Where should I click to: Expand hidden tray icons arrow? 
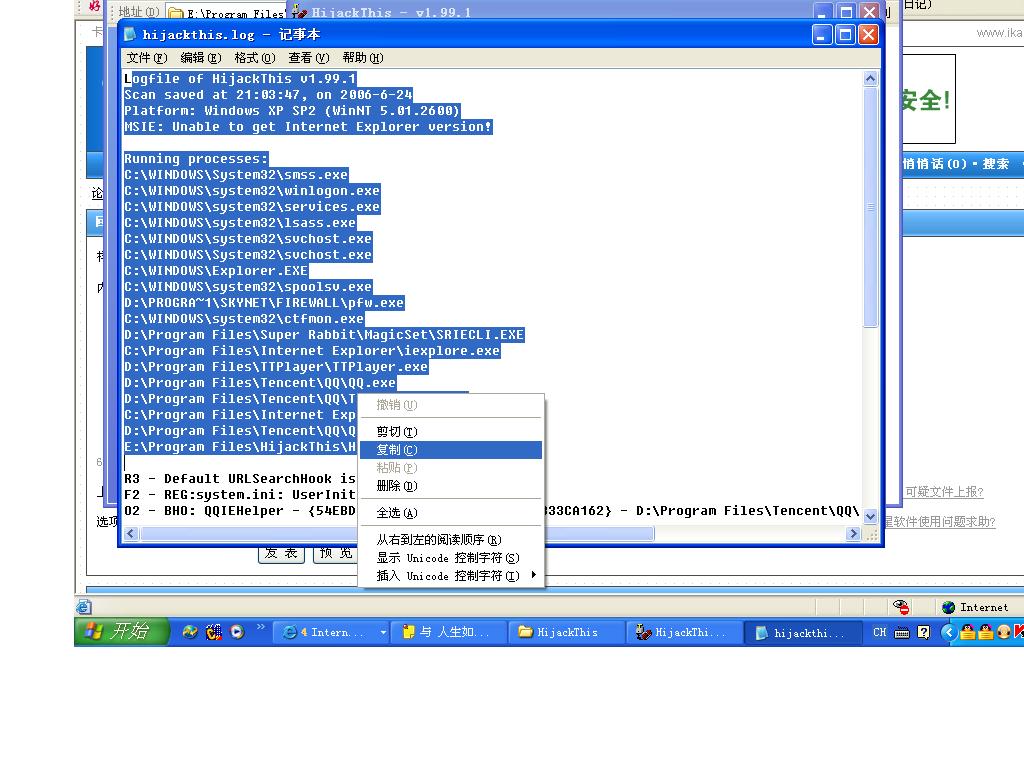(949, 632)
